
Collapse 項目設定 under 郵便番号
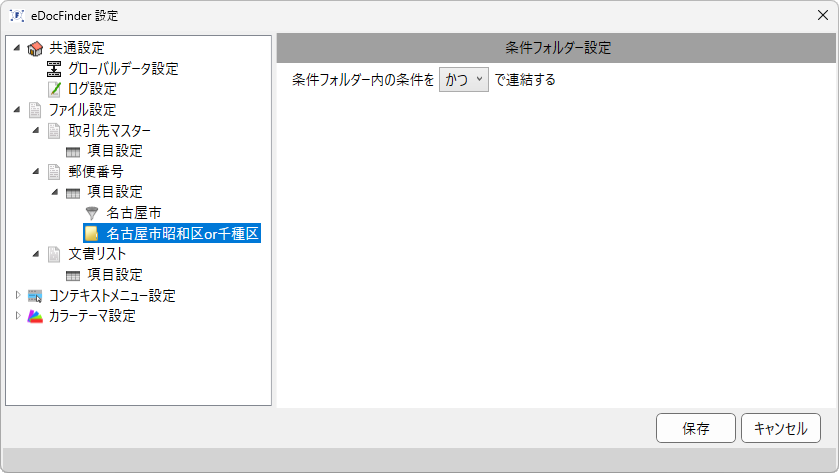55,192
